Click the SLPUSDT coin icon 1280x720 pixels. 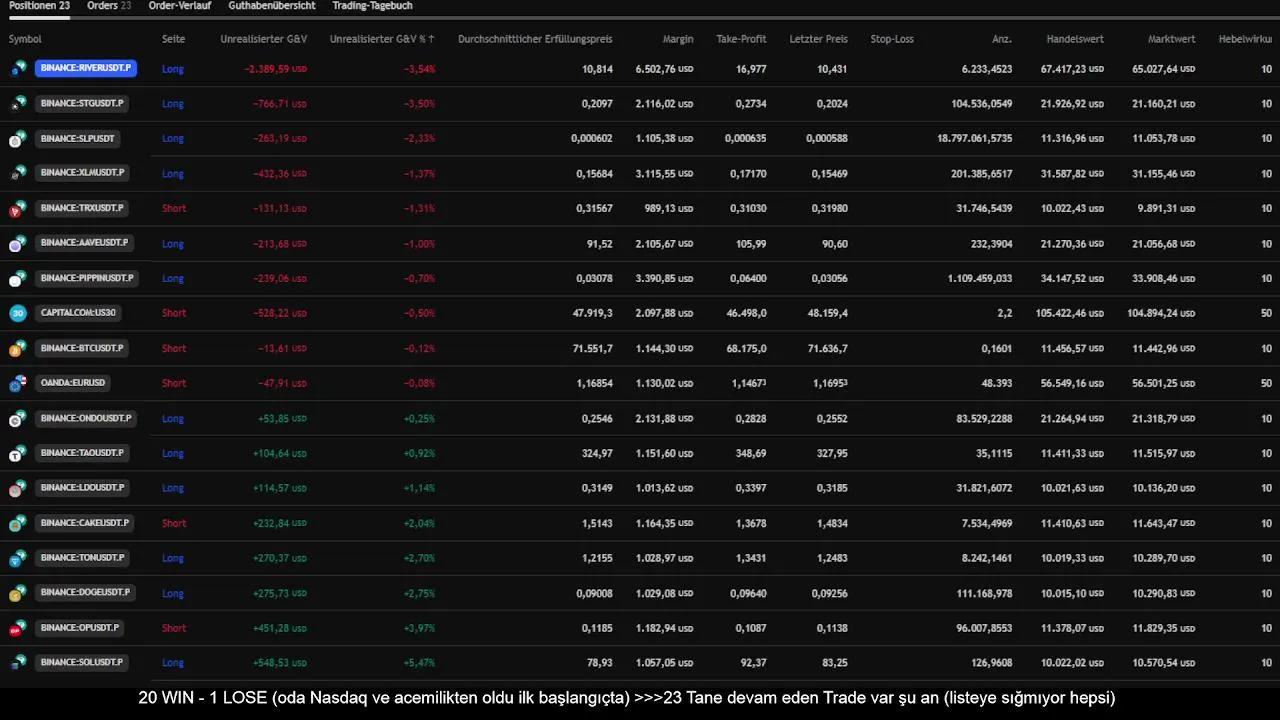(x=18, y=138)
